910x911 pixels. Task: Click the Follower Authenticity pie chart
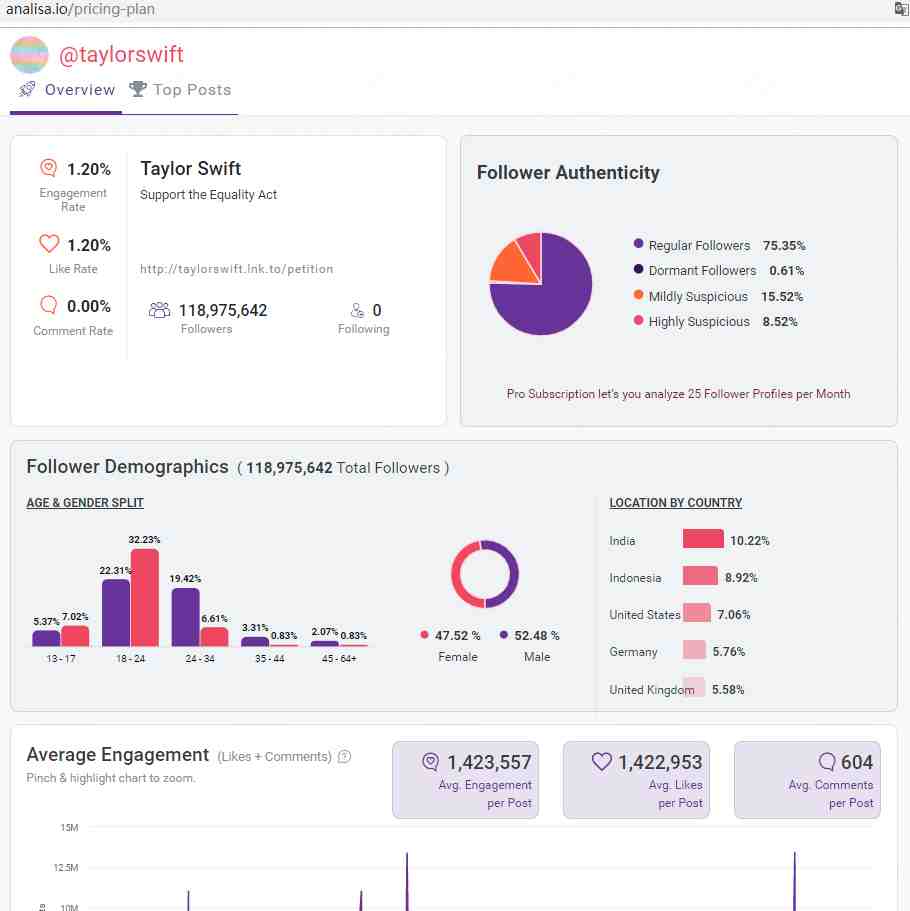pyautogui.click(x=540, y=284)
